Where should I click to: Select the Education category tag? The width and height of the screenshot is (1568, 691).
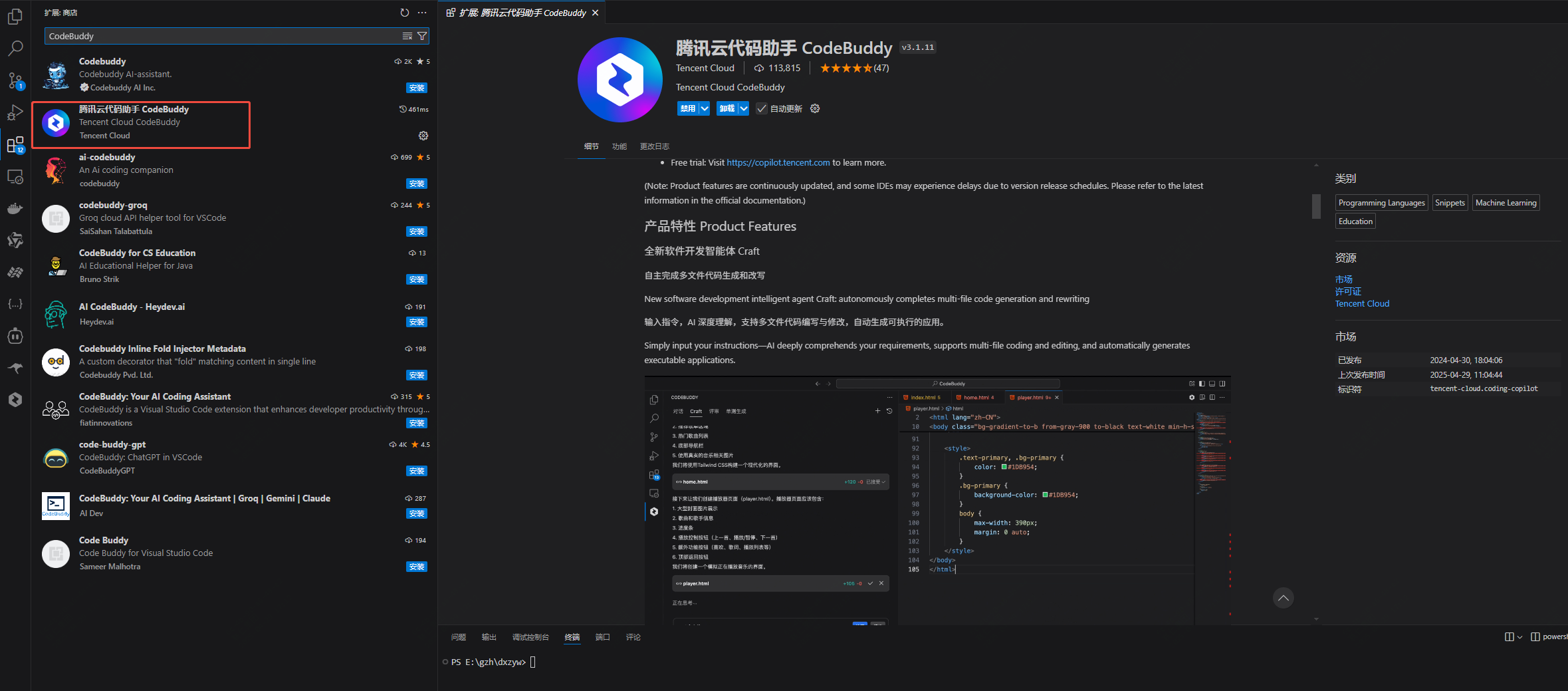(1355, 221)
